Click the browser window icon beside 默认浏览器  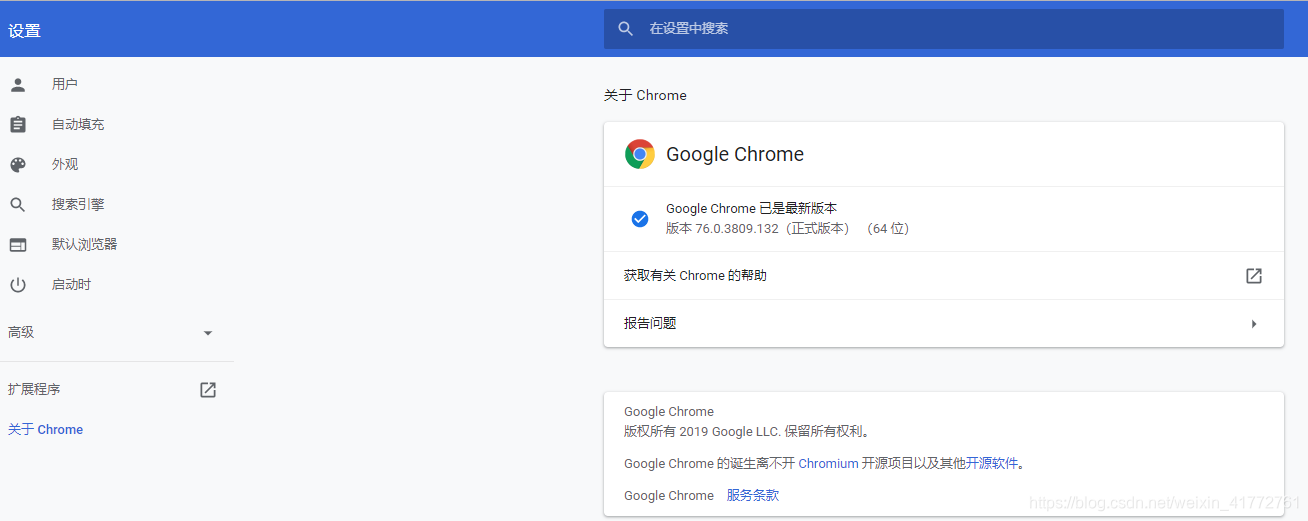coord(18,245)
